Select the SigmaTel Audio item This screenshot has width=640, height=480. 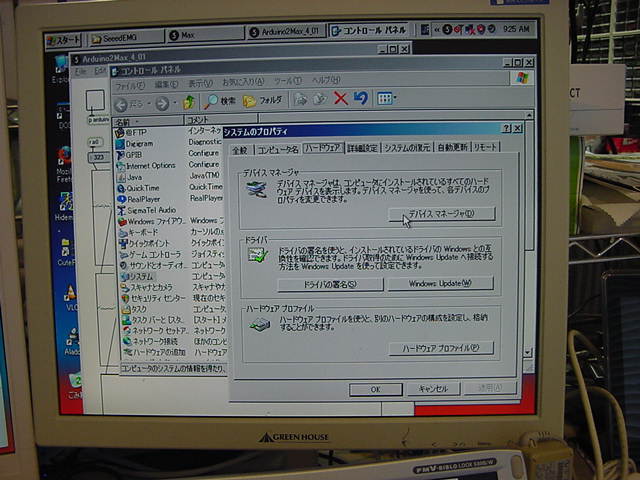pyautogui.click(x=147, y=211)
